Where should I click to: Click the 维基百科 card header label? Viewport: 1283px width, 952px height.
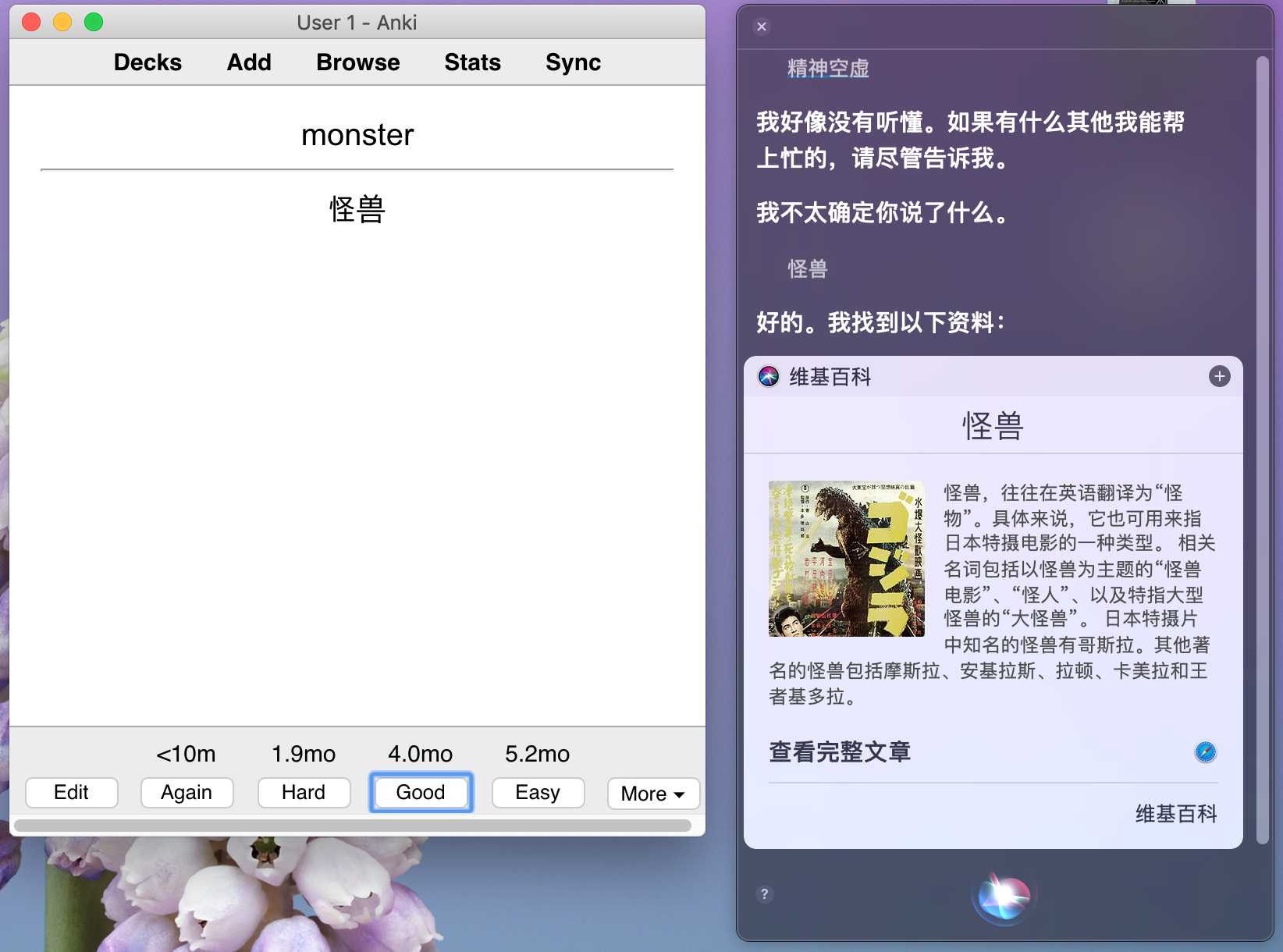point(830,377)
